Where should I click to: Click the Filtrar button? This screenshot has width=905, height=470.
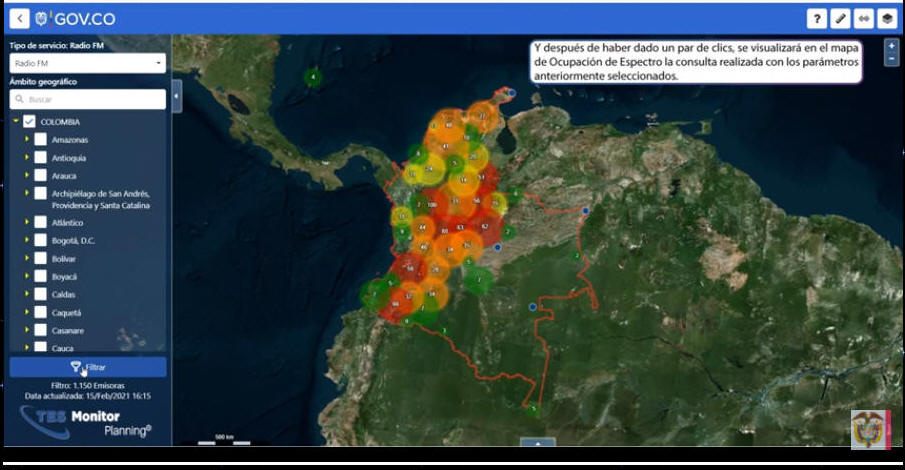coord(87,367)
